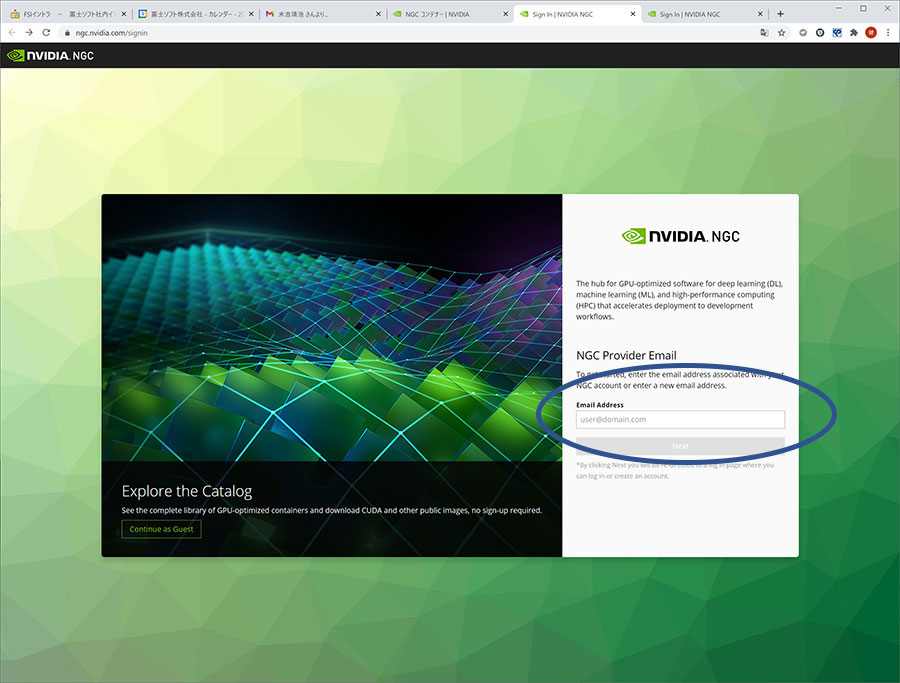The height and width of the screenshot is (683, 900).
Task: Open the red profile avatar
Action: 871,33
